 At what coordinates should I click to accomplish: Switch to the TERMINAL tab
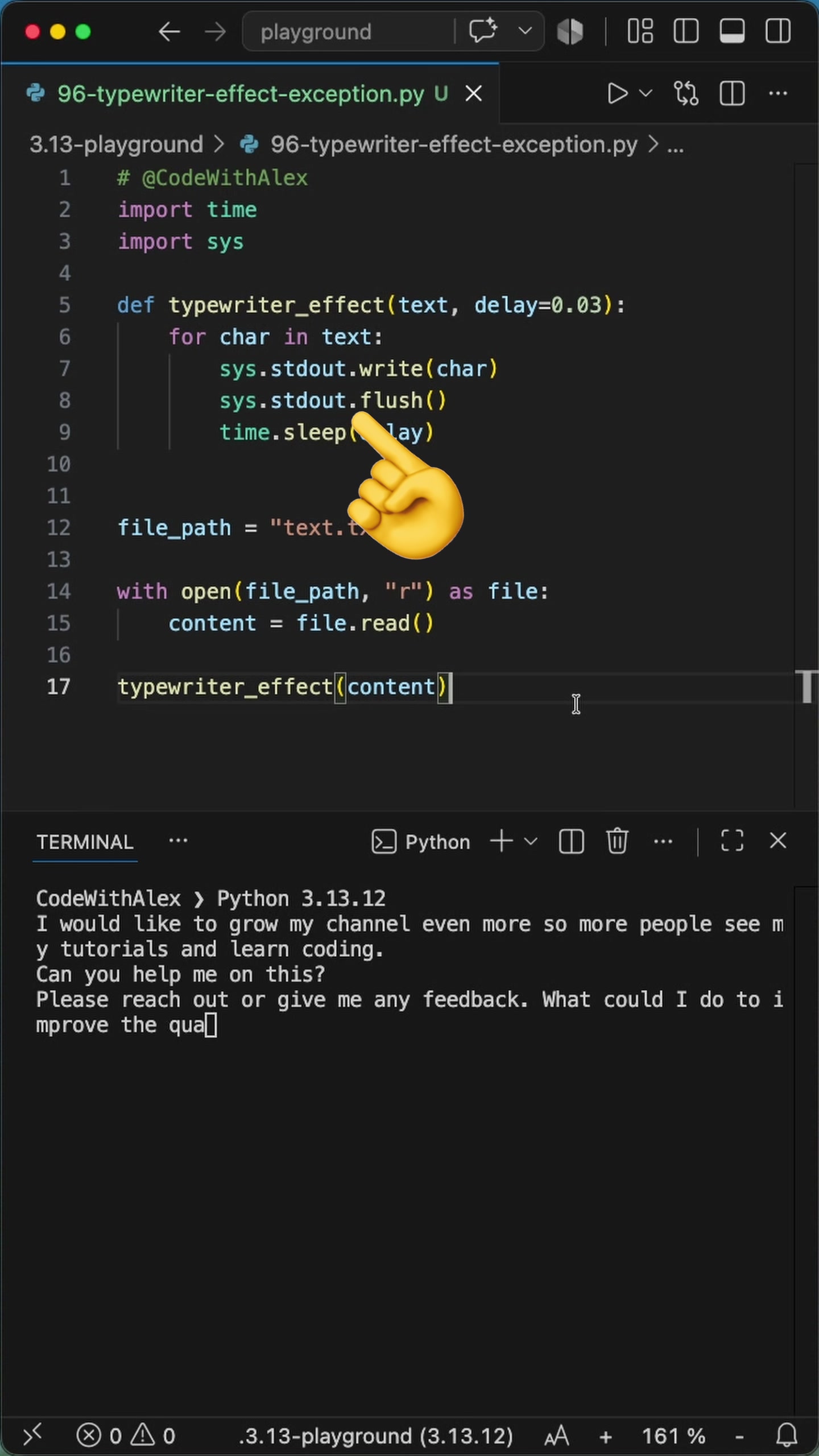pos(85,842)
